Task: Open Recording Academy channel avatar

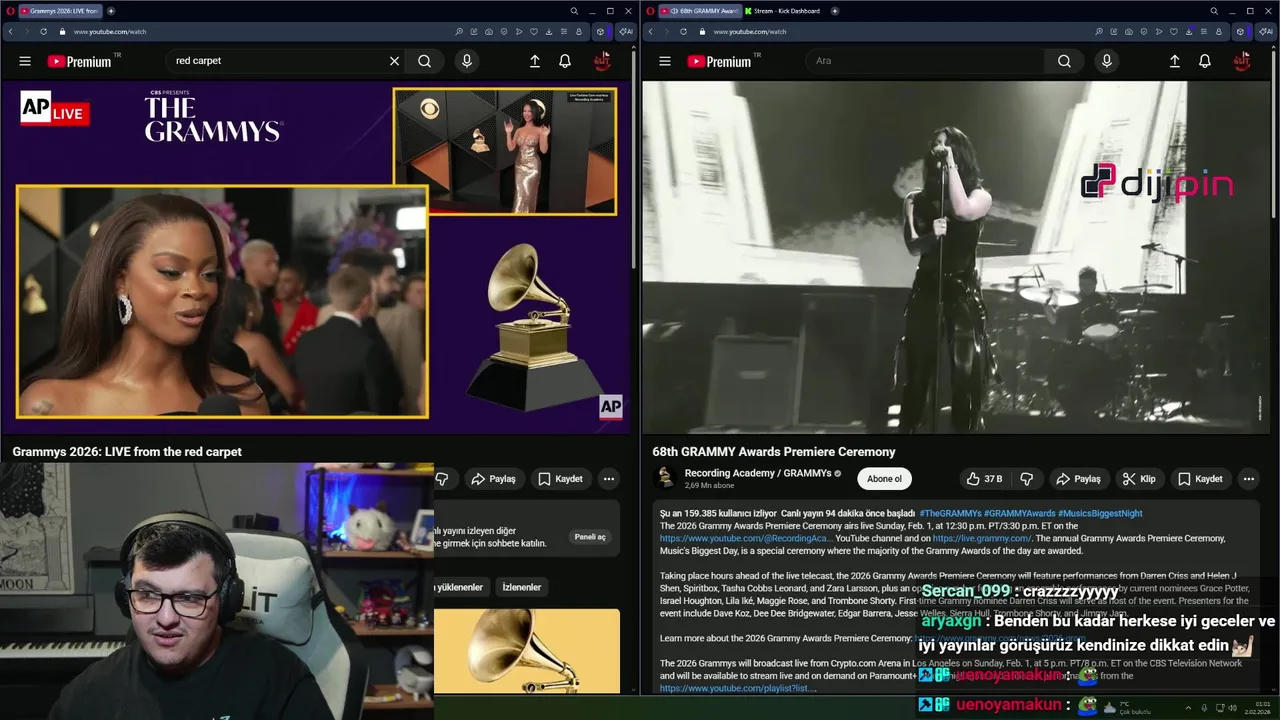Action: (x=665, y=478)
